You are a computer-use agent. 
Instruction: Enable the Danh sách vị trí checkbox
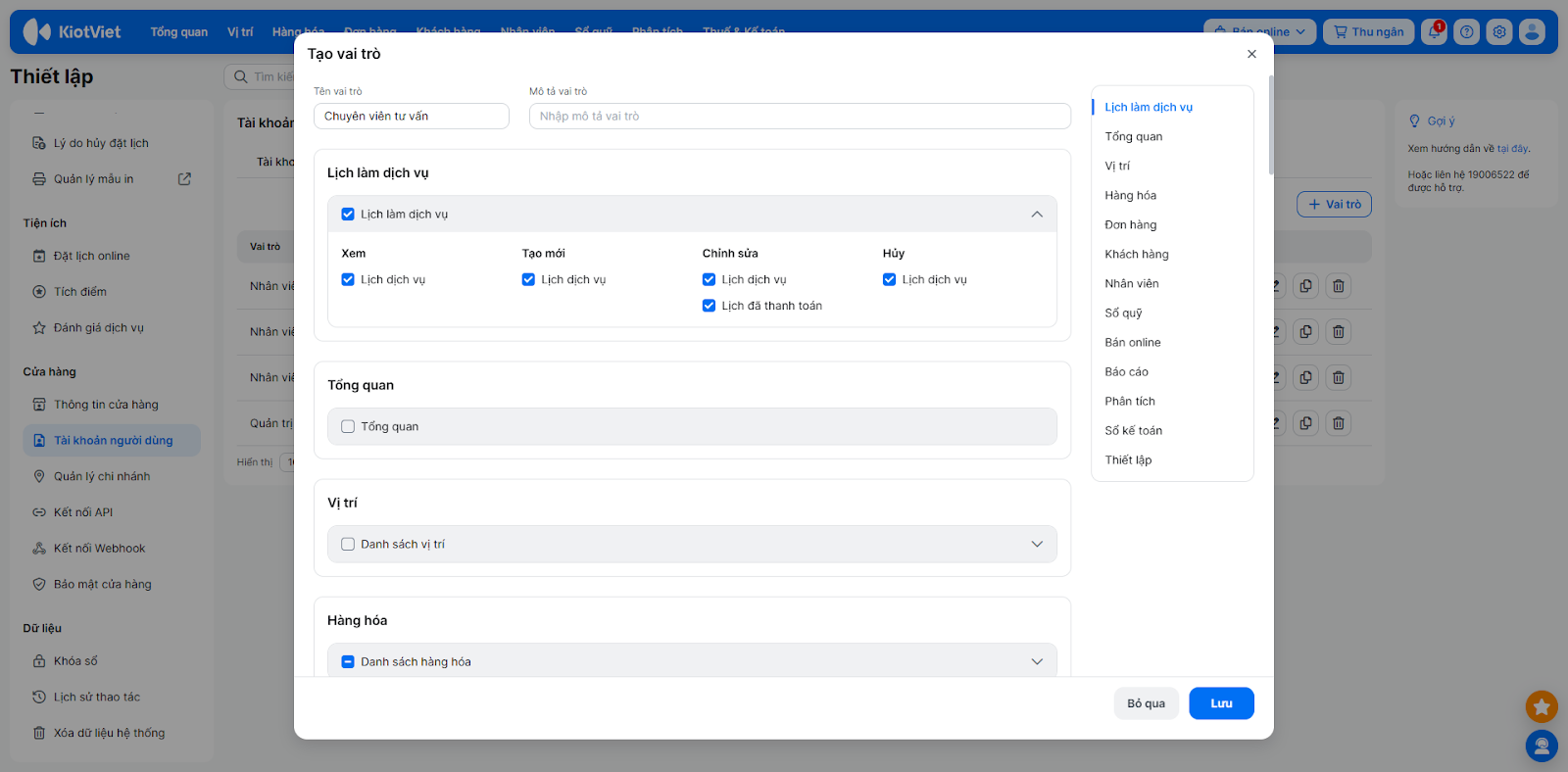pyautogui.click(x=348, y=544)
